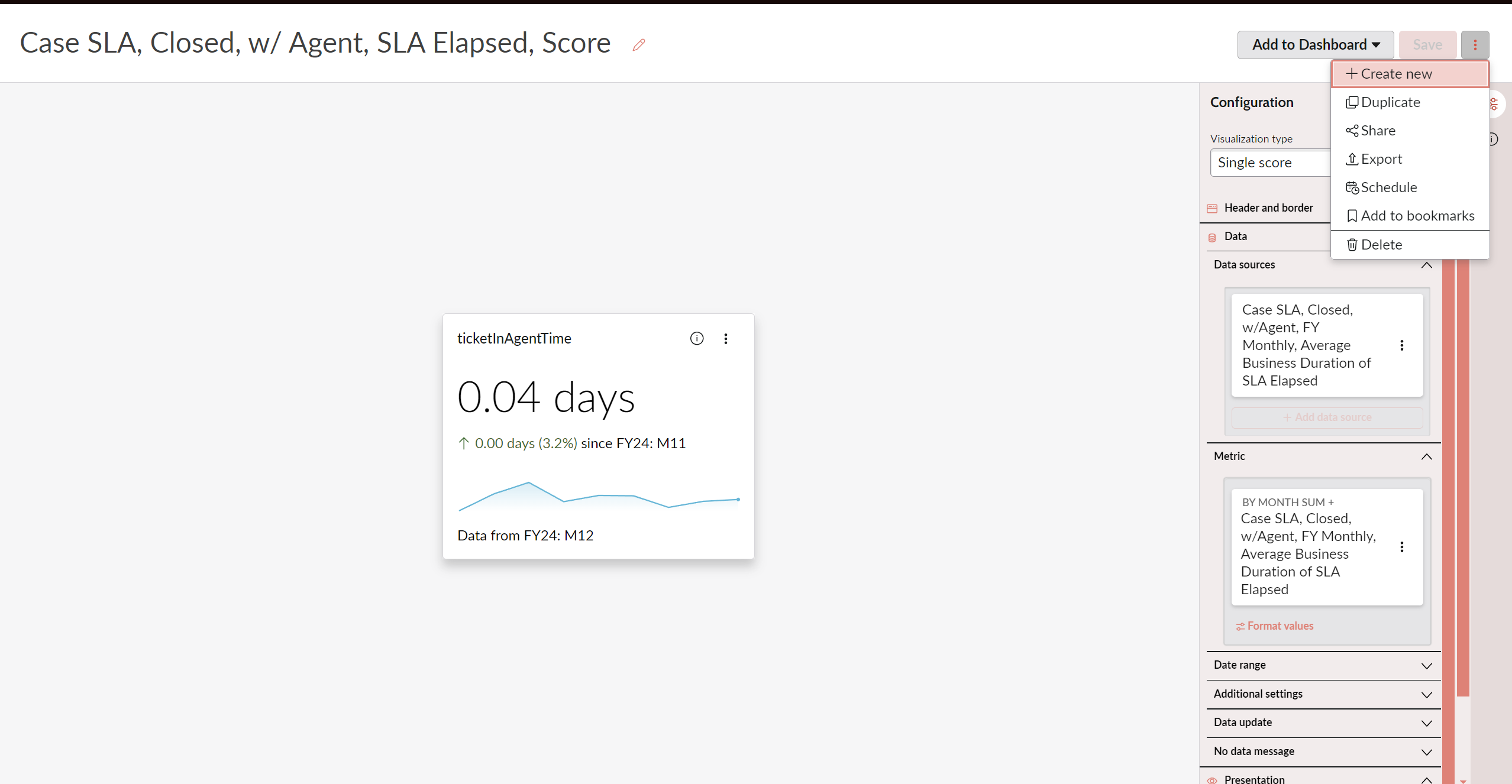Viewport: 1512px width, 784px height.
Task: Open options for the data source card
Action: tap(1401, 345)
